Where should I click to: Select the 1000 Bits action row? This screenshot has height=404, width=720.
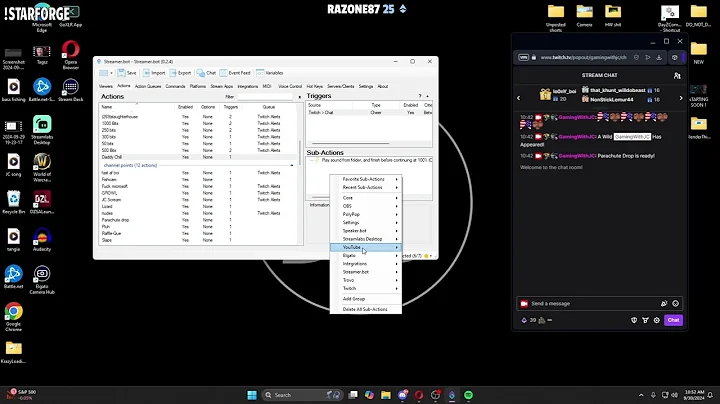pyautogui.click(x=198, y=123)
